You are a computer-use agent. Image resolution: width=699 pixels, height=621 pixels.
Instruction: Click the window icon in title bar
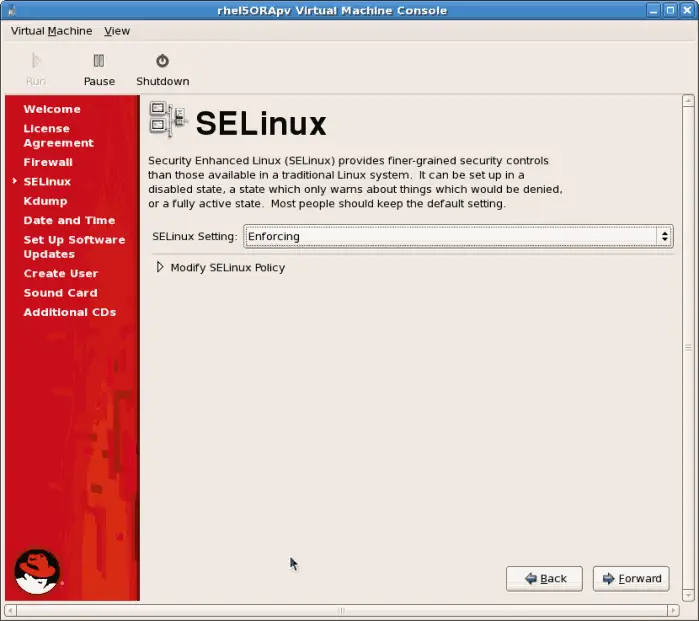(x=10, y=10)
